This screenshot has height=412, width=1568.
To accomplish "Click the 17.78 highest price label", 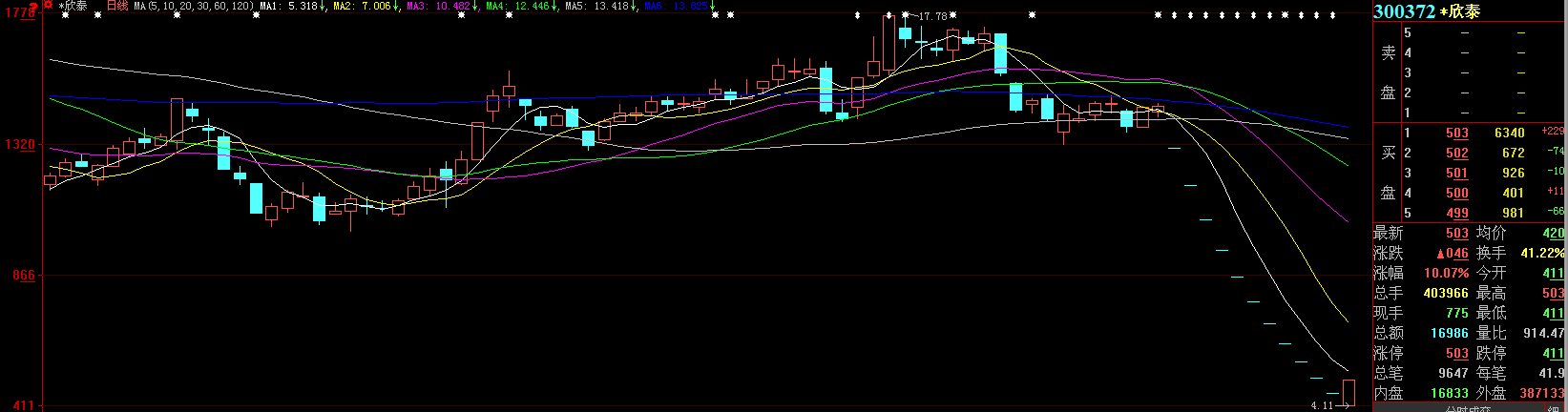I will [x=932, y=17].
